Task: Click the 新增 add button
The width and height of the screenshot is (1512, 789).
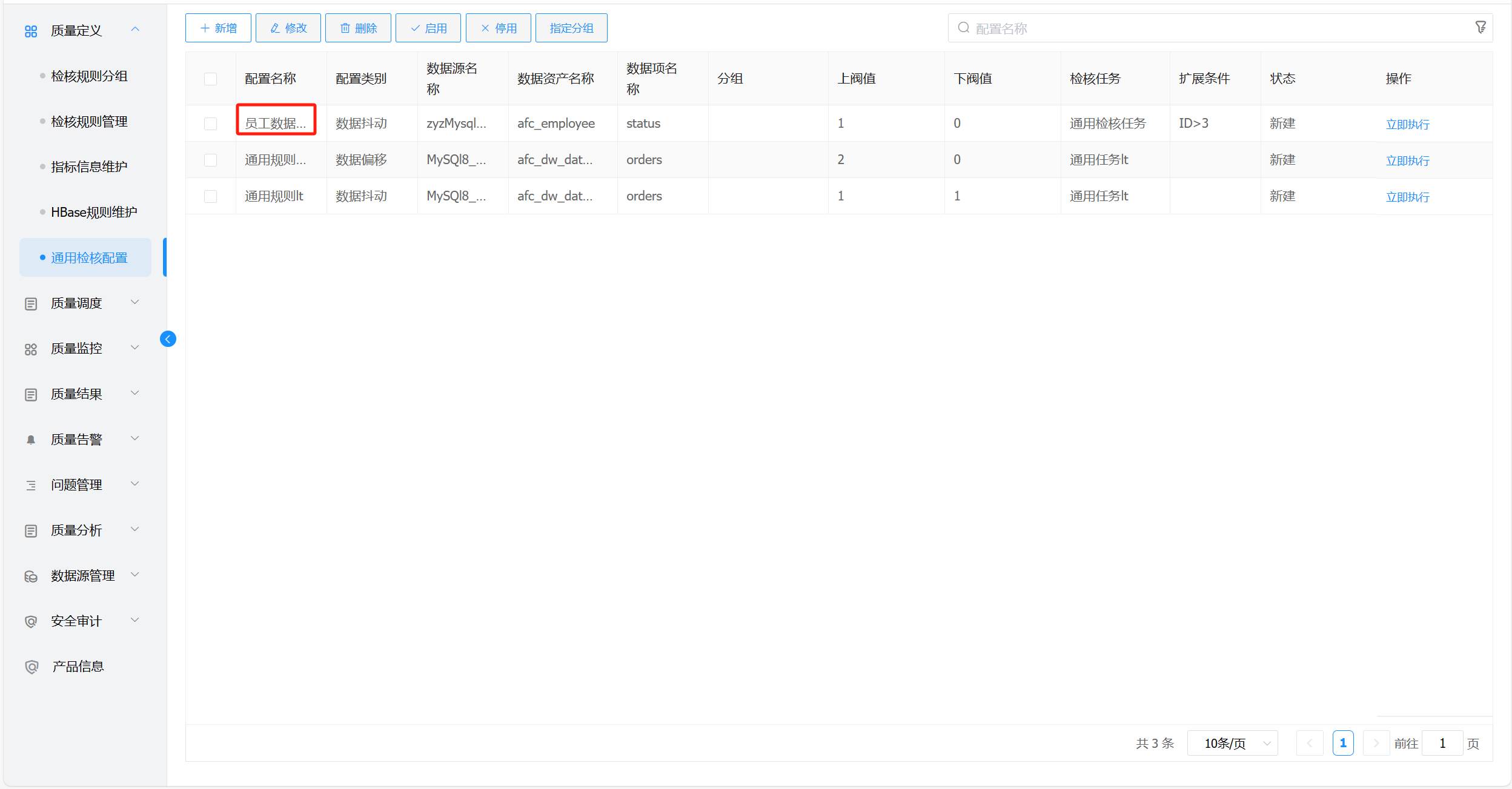Action: 218,28
